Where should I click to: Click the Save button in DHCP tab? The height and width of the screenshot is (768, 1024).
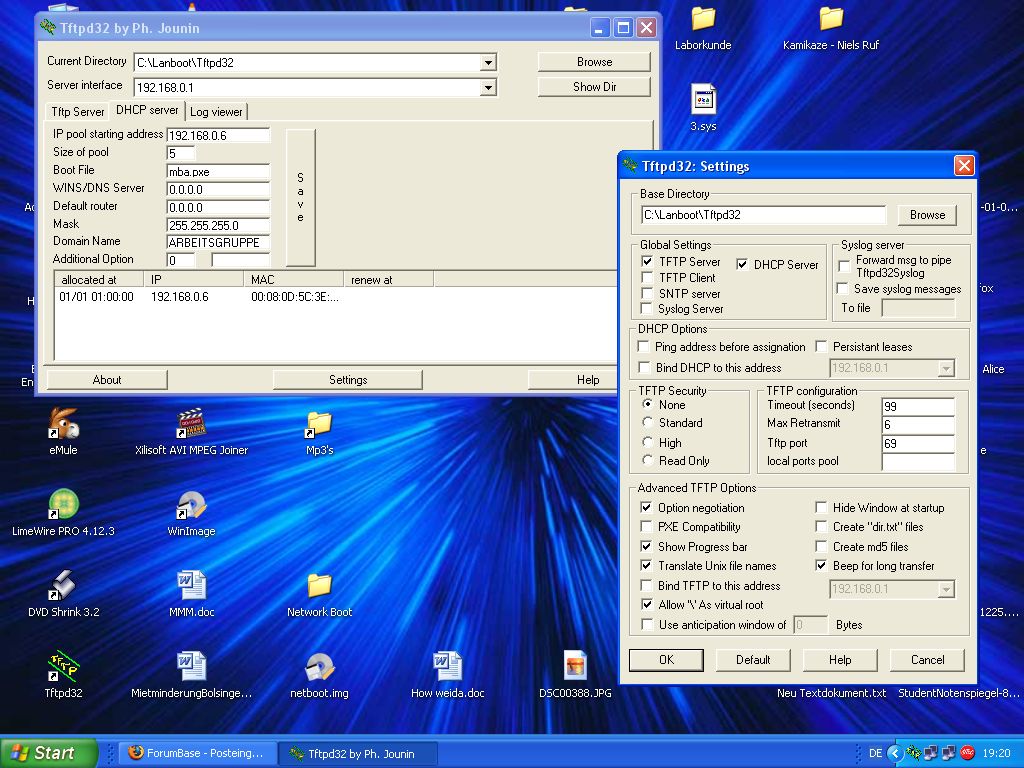pos(300,197)
